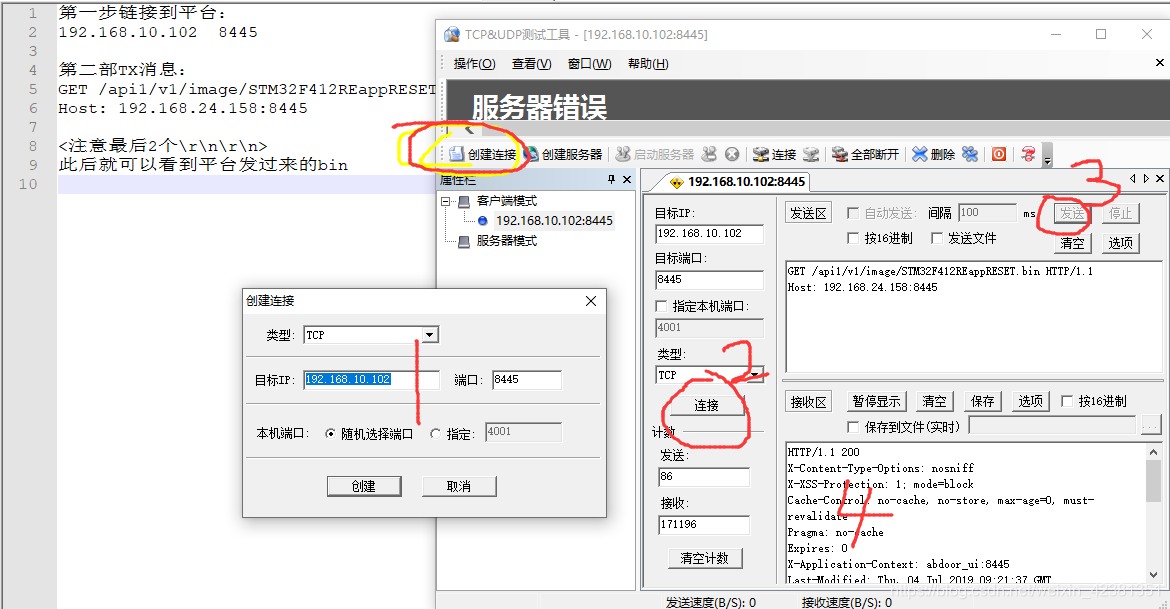
Task: Open the toolbar overflow options arrow
Action: (1047, 156)
